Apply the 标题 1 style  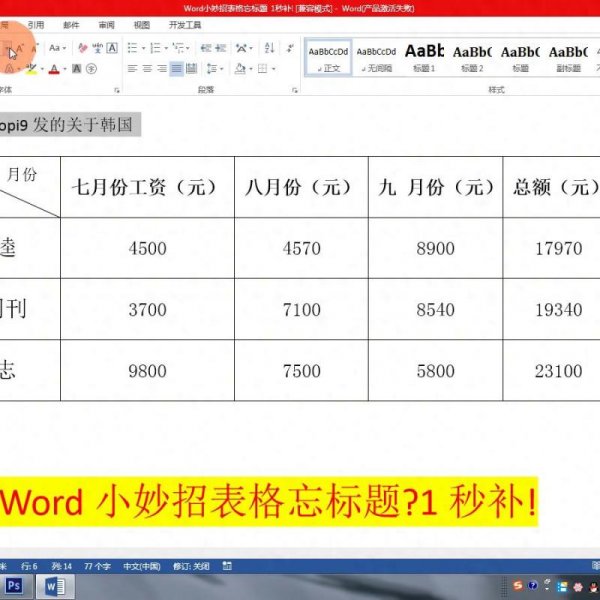click(x=424, y=58)
